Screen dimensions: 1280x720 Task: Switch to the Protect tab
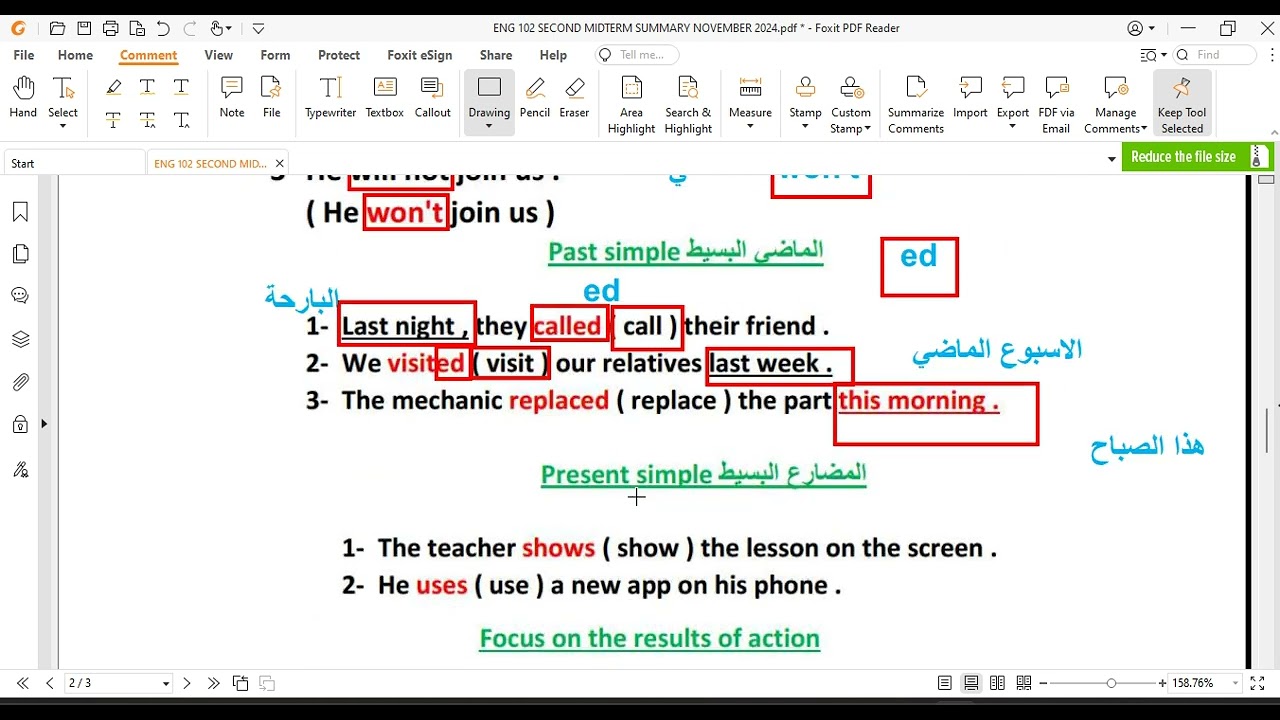point(339,55)
